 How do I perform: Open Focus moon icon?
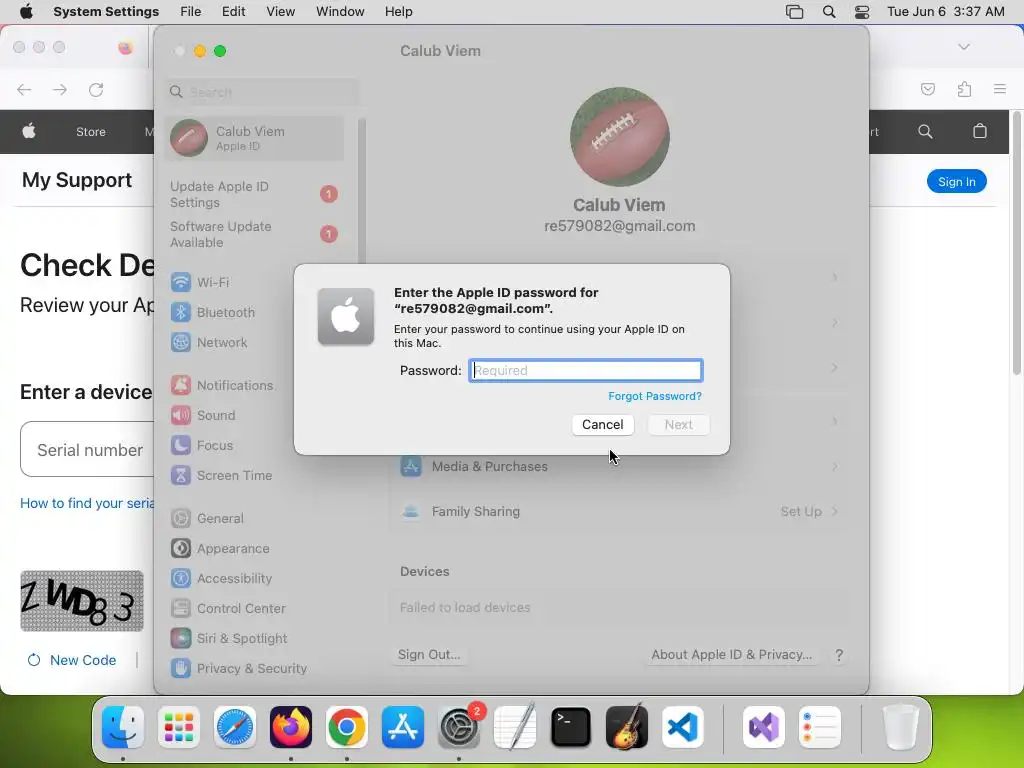[181, 445]
